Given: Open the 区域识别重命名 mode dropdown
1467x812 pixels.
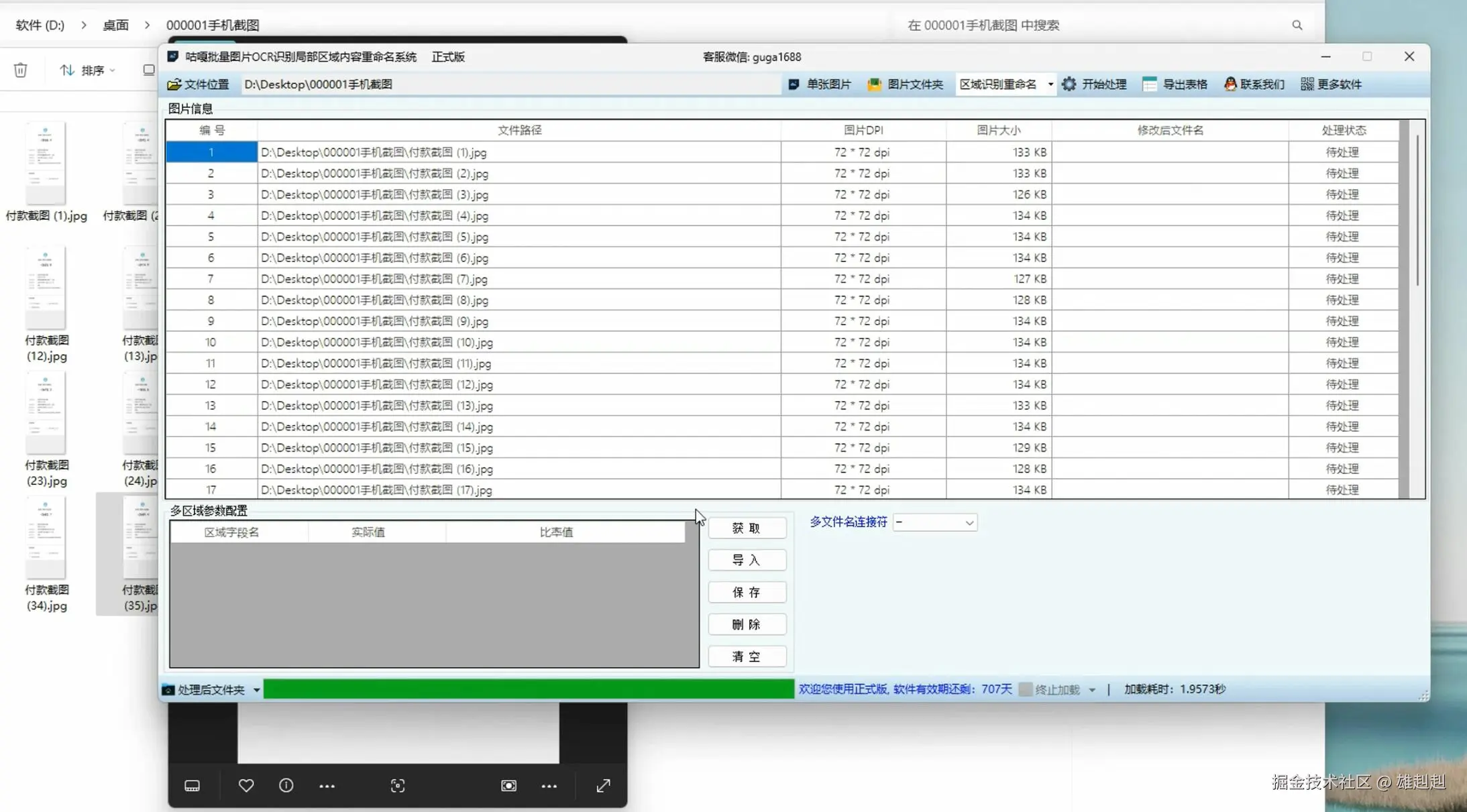Looking at the screenshot, I should pos(1050,84).
